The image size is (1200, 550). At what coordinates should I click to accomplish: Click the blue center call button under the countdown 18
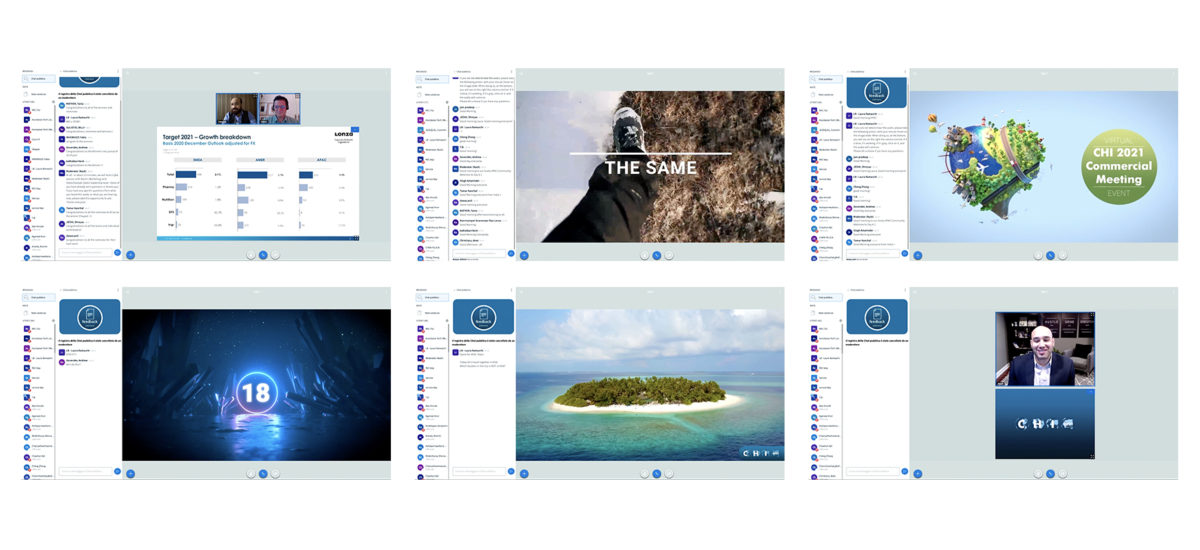[262, 473]
